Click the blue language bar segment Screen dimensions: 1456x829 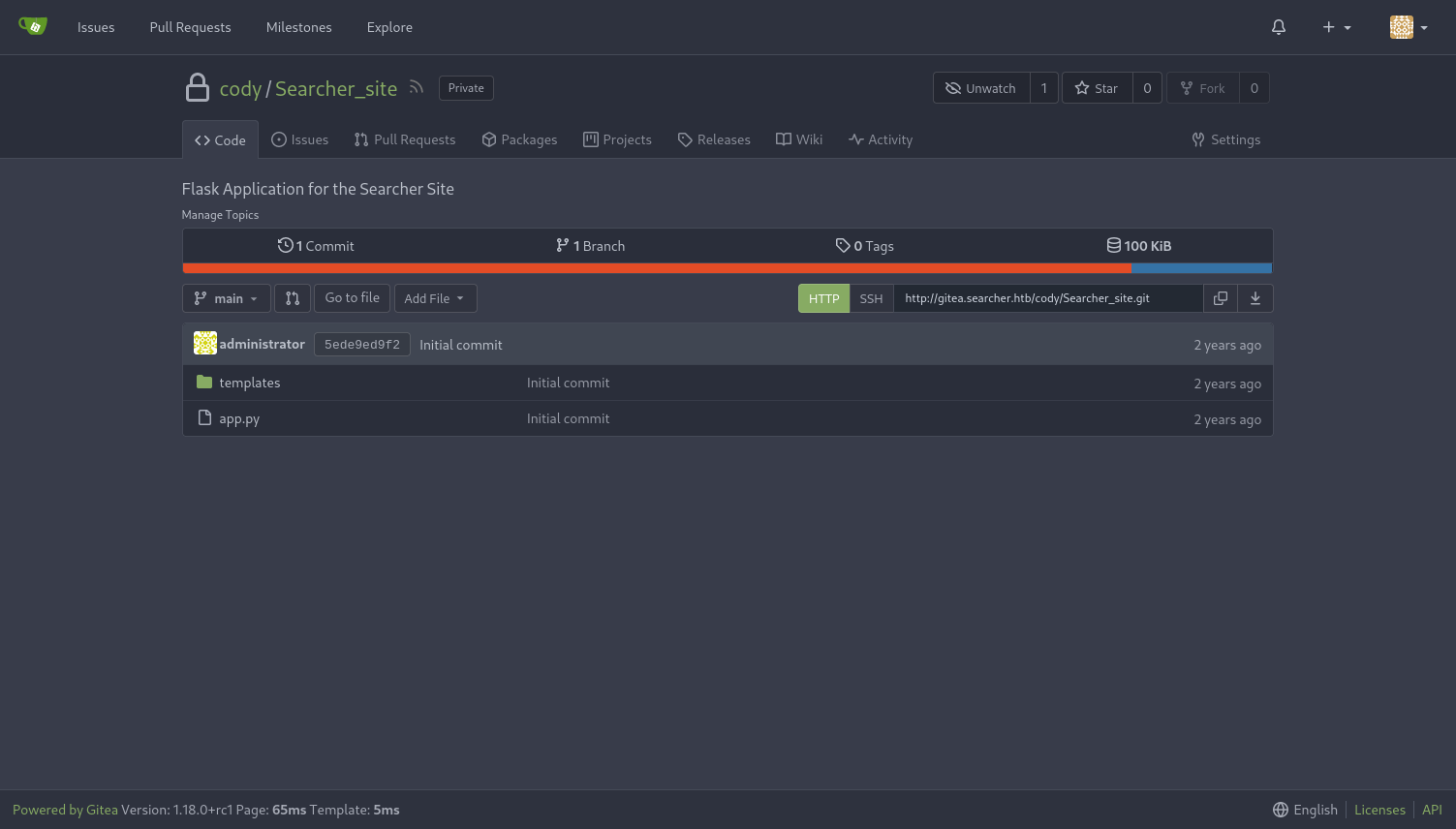point(1201,268)
